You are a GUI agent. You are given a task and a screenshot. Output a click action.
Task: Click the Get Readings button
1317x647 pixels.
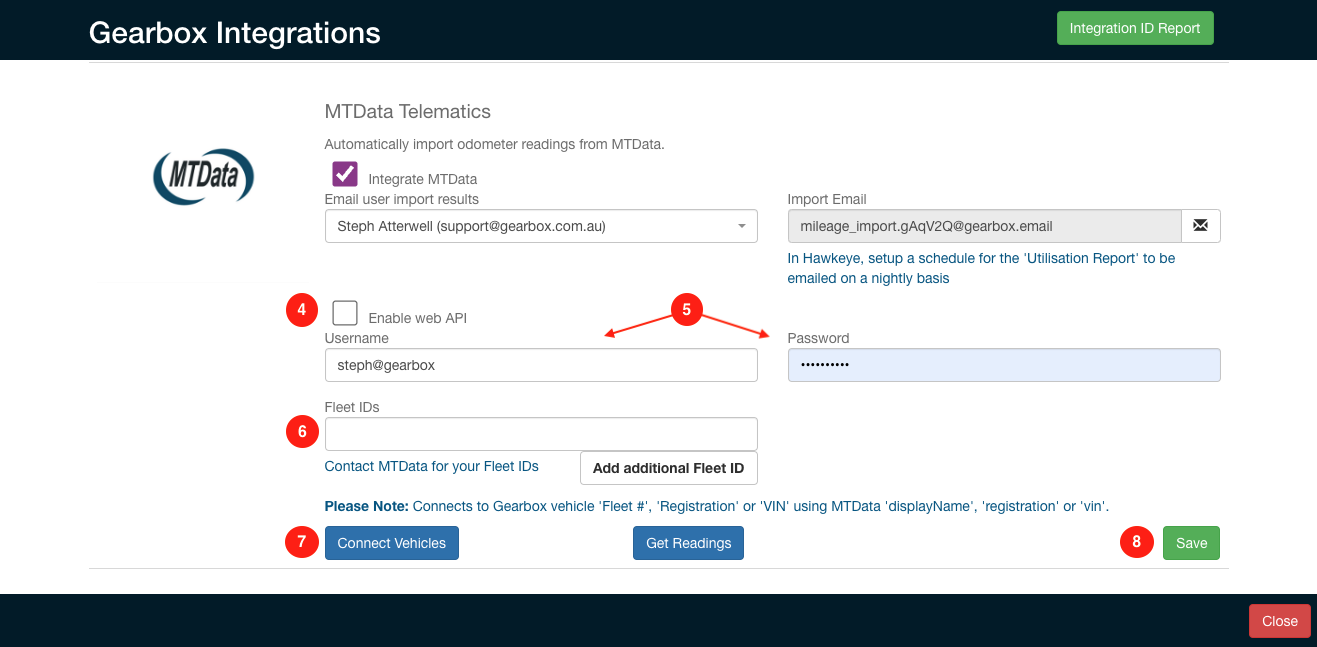[x=688, y=542]
